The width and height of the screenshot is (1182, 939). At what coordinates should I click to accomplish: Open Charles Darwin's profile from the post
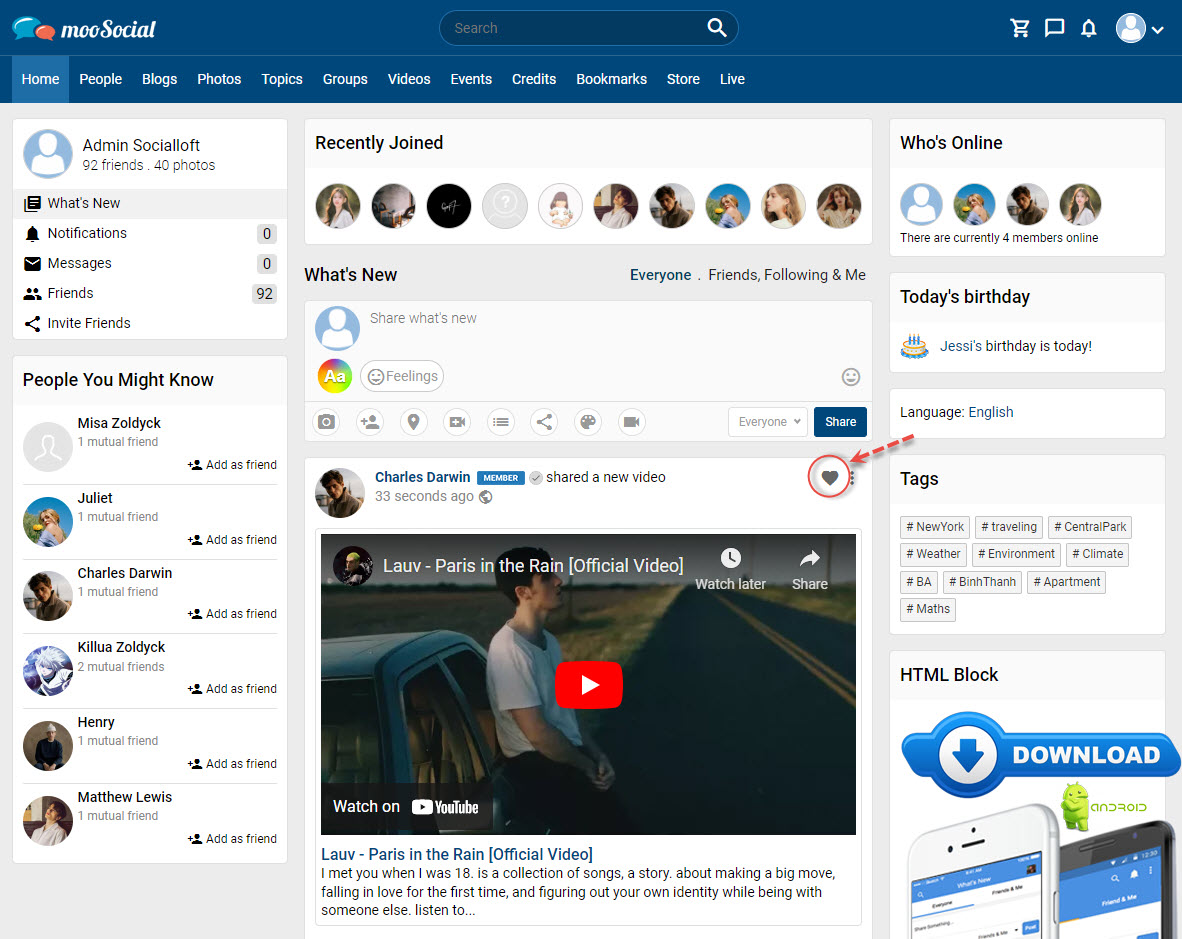pos(422,477)
